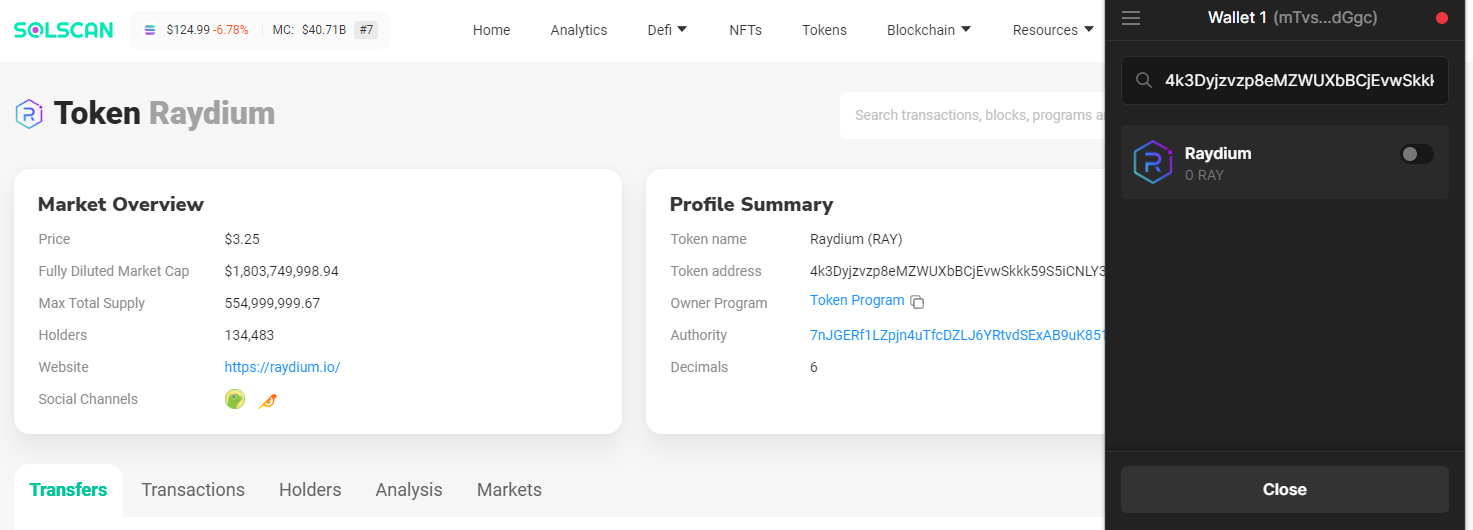Toggle the Raydium token switch on
The image size is (1473, 530).
(x=1417, y=154)
